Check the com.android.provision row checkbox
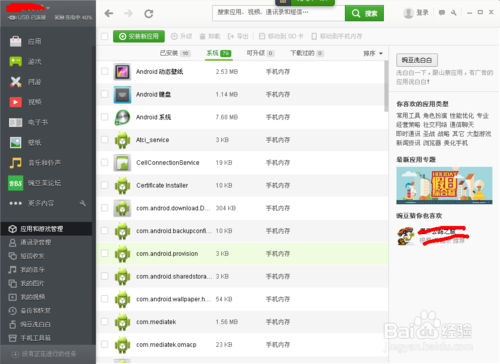 [105, 253]
